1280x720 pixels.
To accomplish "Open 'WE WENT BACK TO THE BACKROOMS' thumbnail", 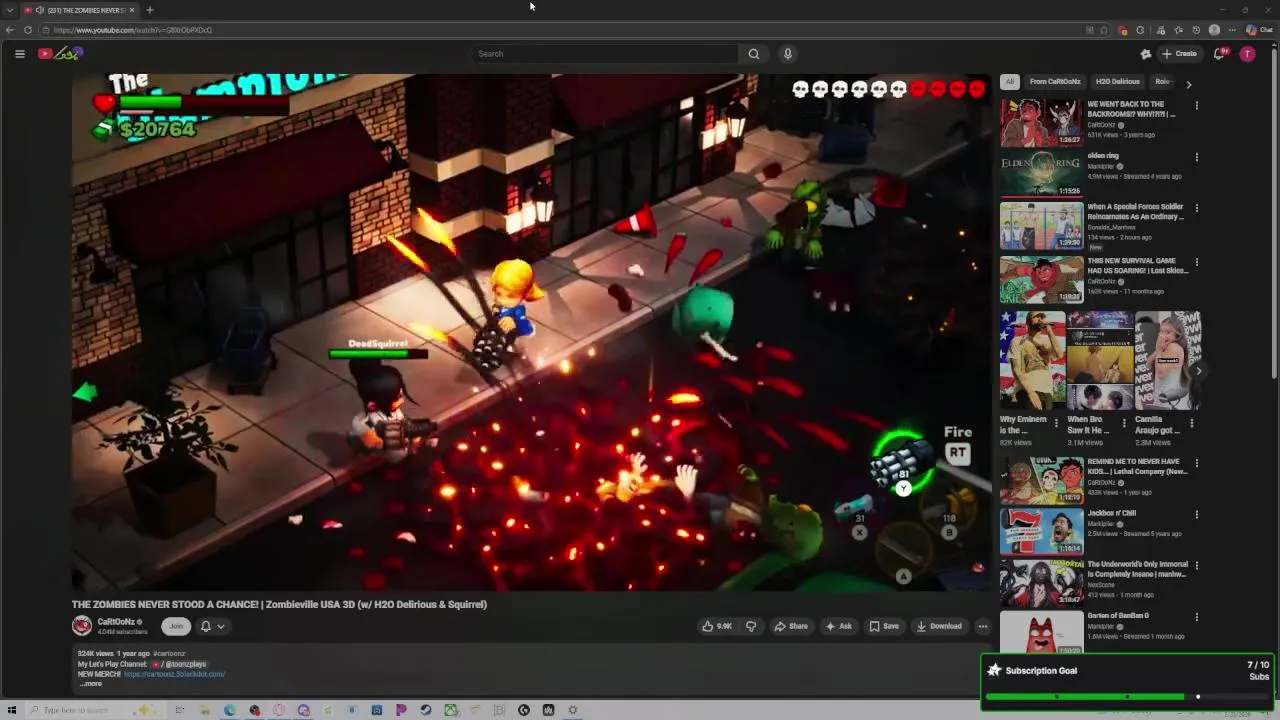I will point(1041,122).
